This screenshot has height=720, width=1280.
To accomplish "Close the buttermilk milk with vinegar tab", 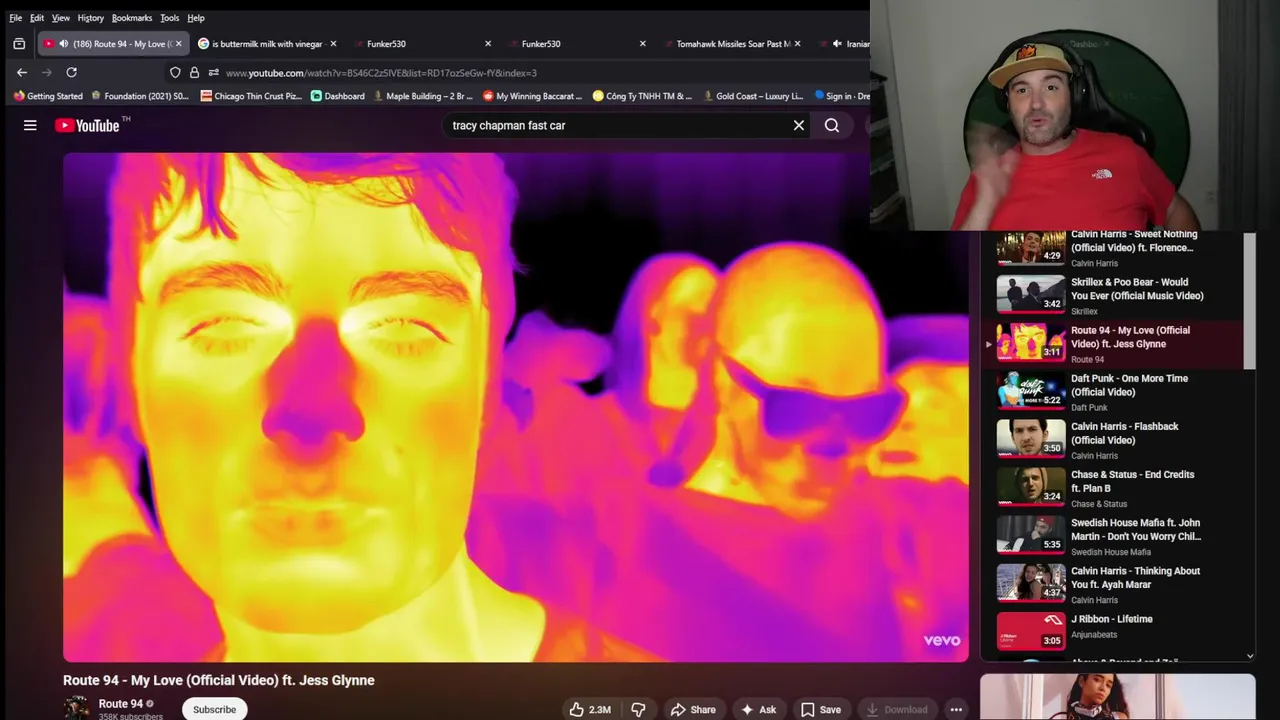I will pyautogui.click(x=333, y=44).
